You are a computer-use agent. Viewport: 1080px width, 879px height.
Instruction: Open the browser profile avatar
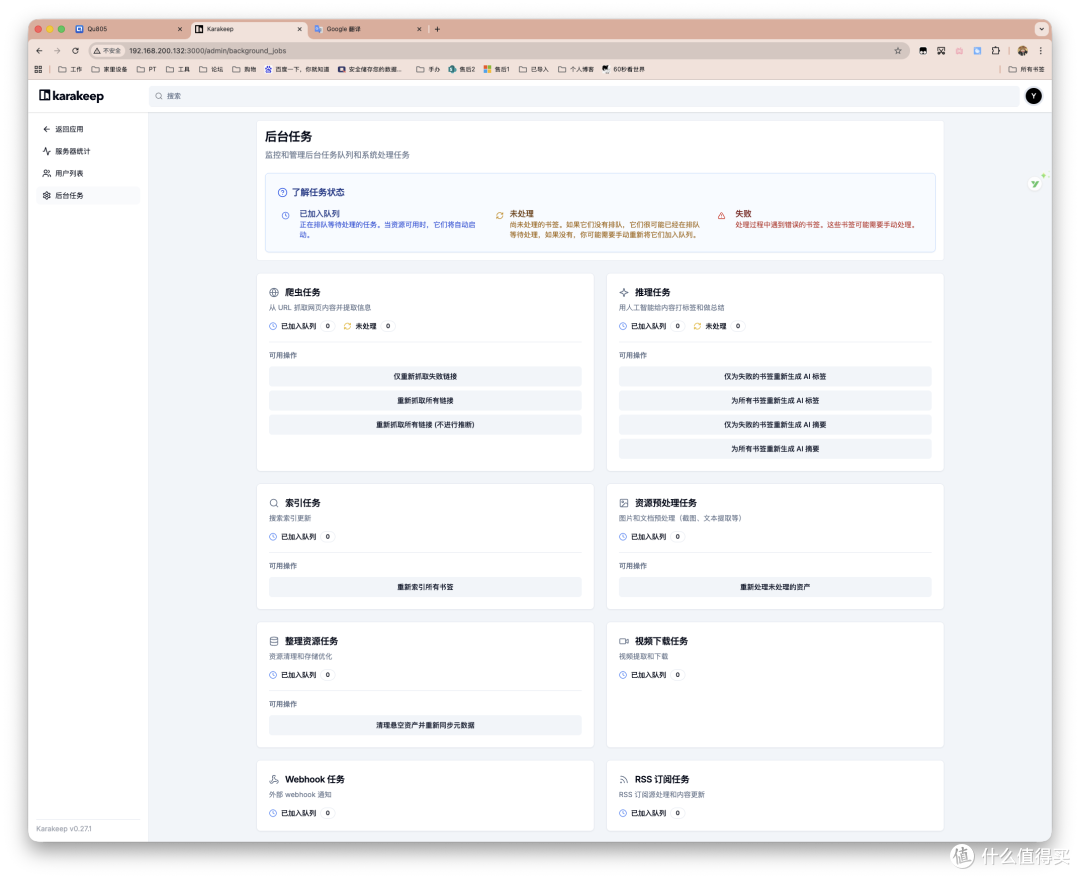[x=1022, y=50]
